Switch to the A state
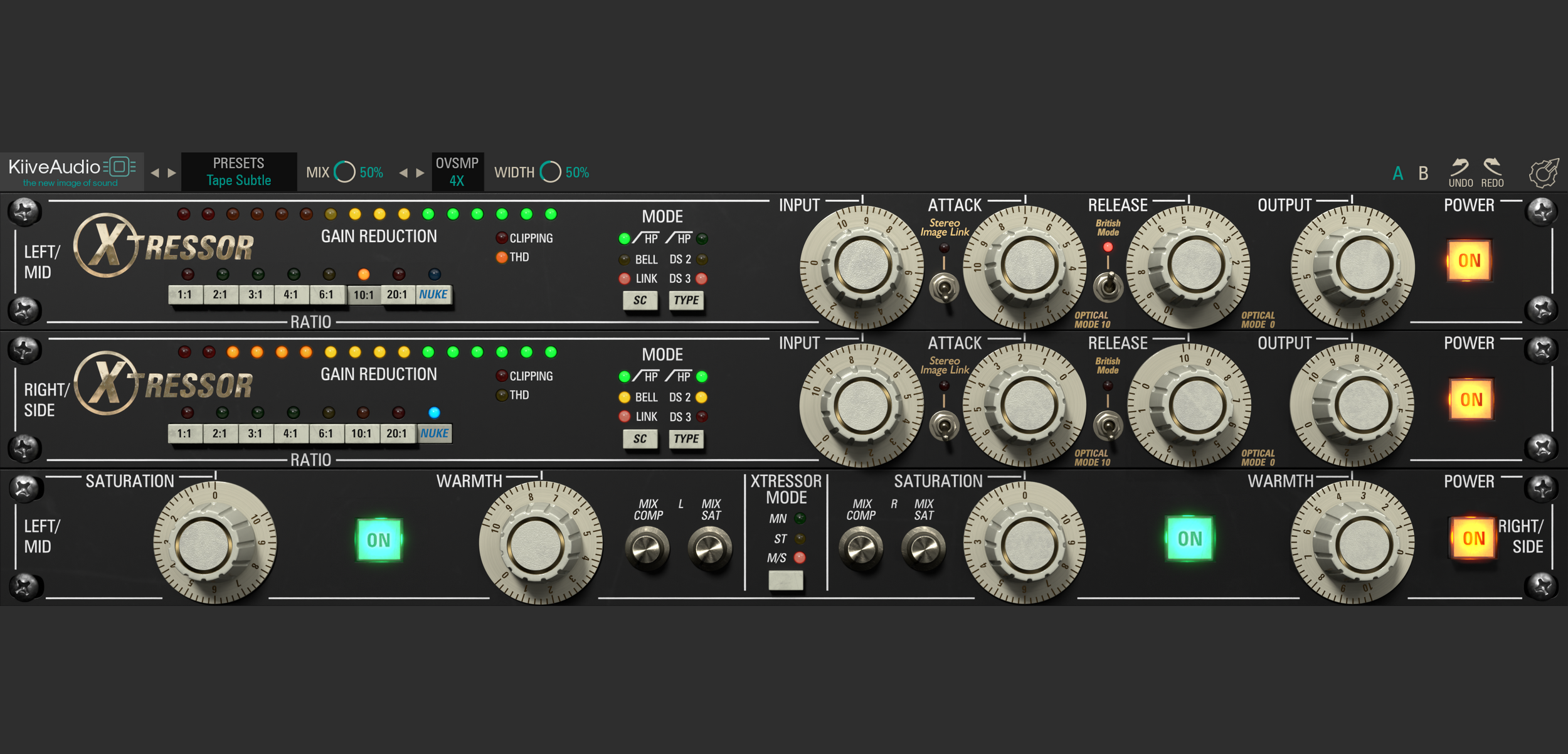 (1398, 173)
